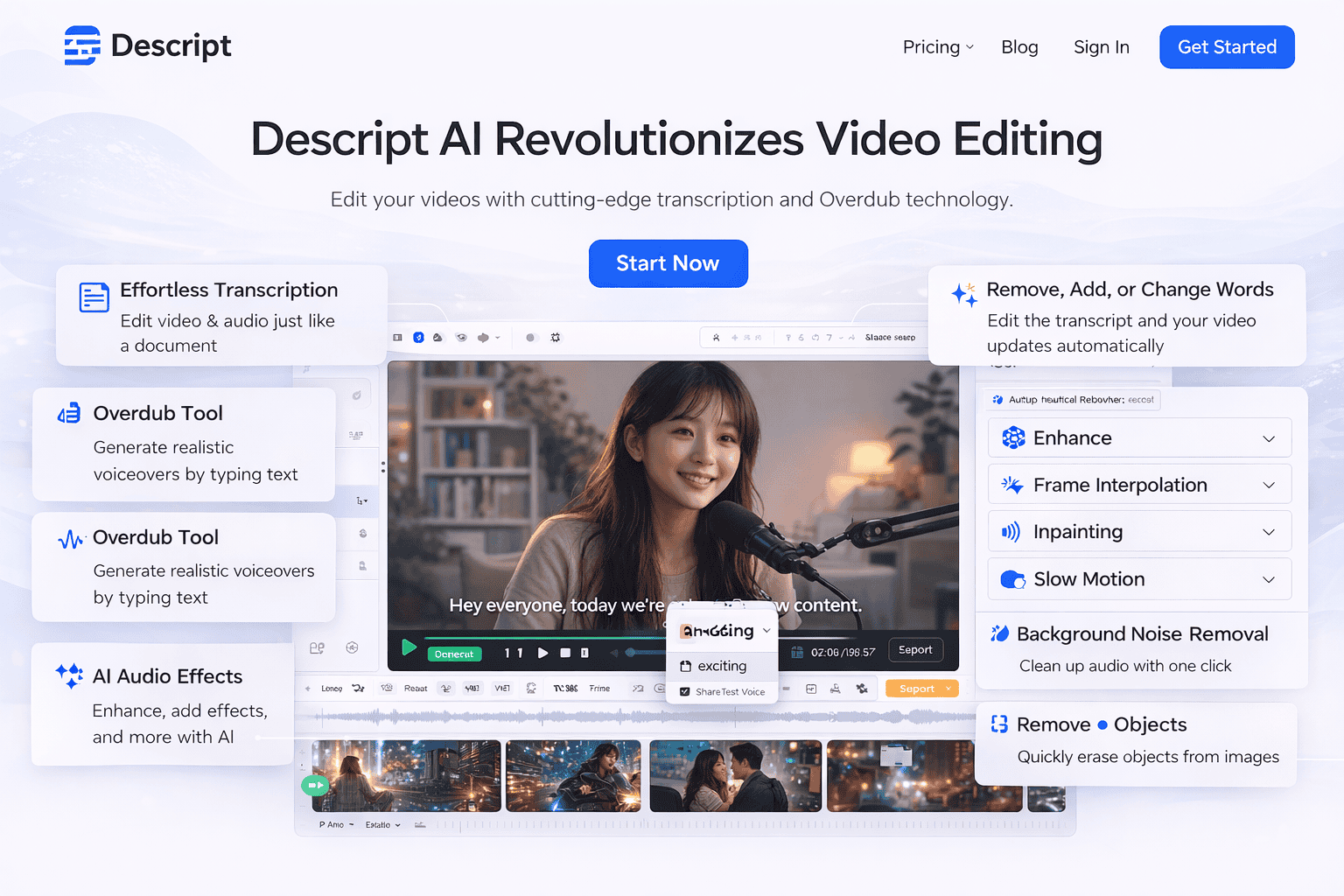The image size is (1344, 896).
Task: Select the AI Audio Effects sparkle icon
Action: click(69, 675)
